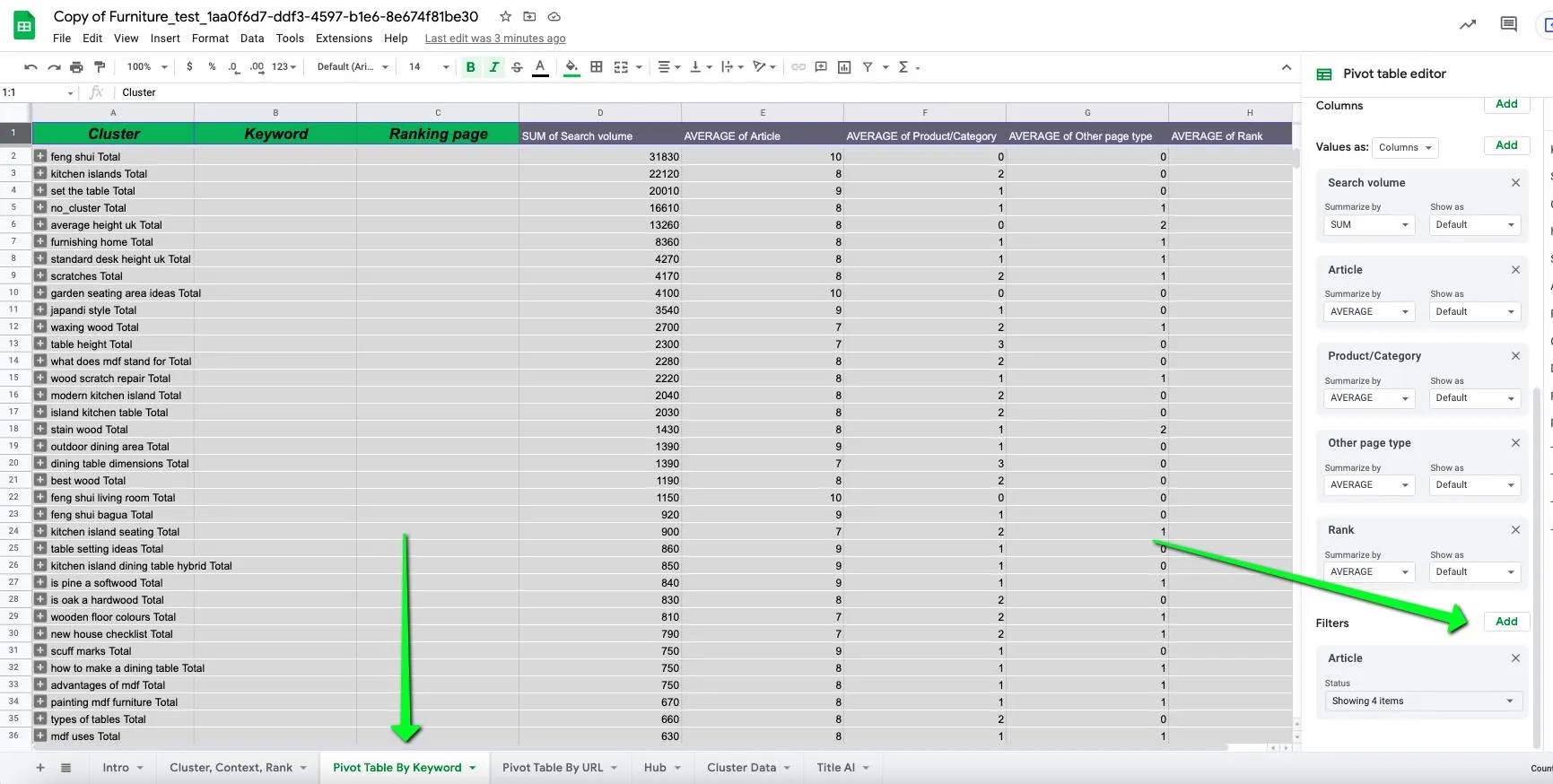Move document to a folder
The image size is (1553, 784).
pos(529,16)
